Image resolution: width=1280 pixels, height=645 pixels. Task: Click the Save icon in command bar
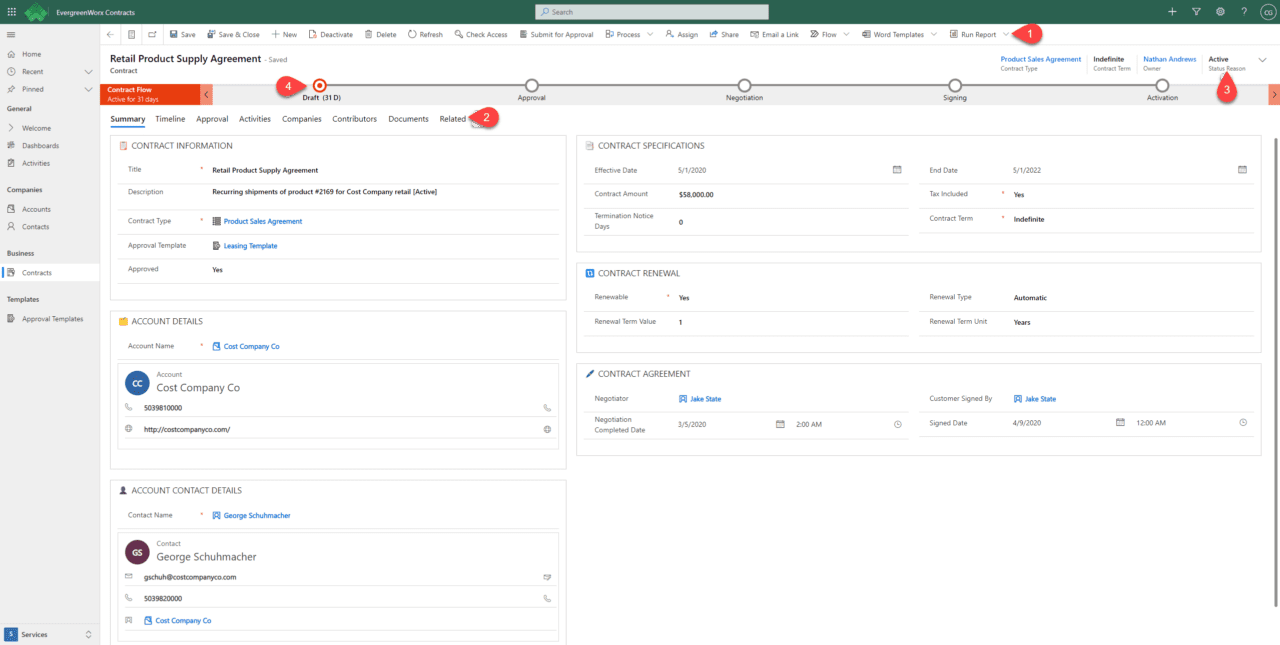pyautogui.click(x=174, y=34)
